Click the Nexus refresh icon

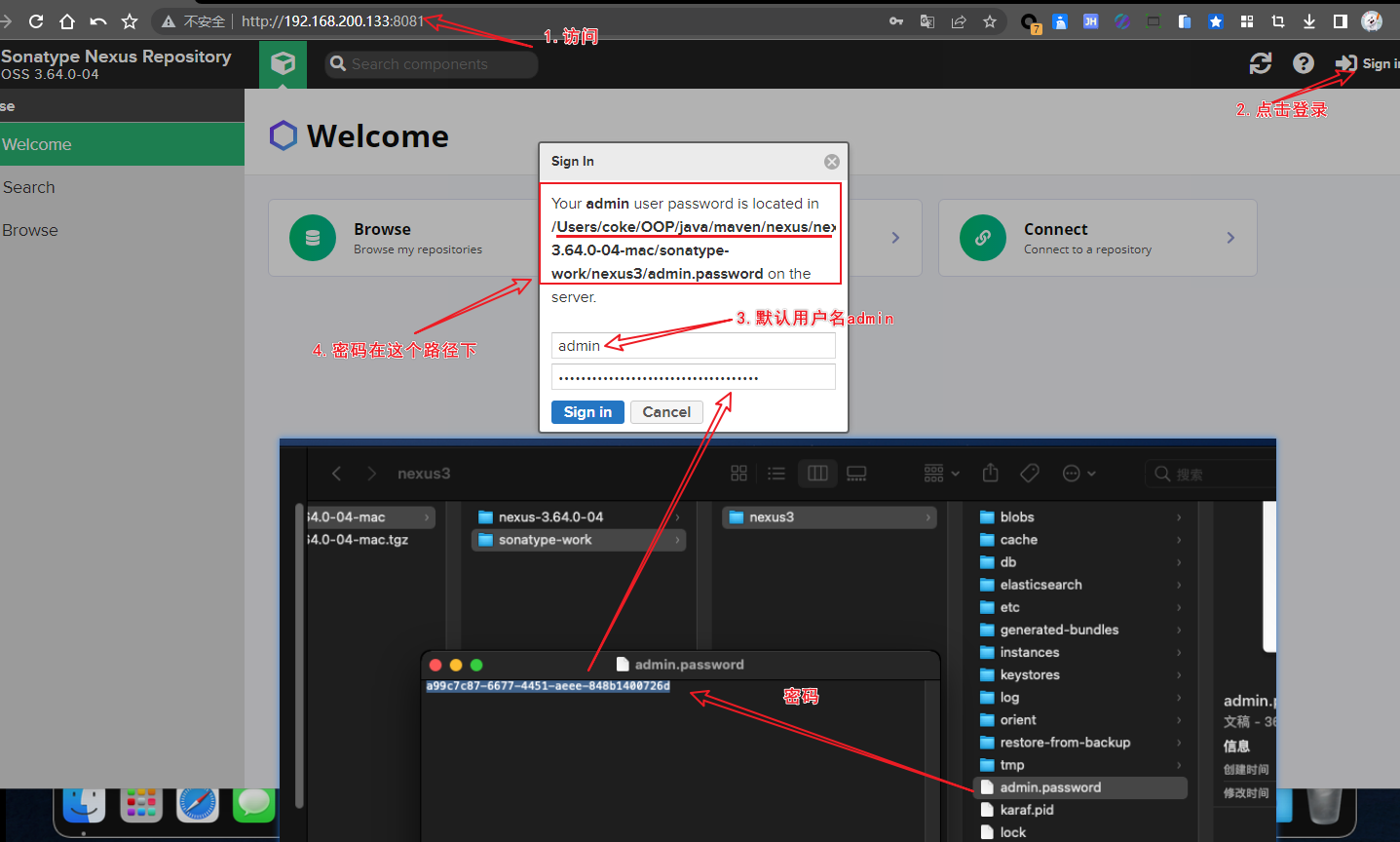tap(1261, 63)
